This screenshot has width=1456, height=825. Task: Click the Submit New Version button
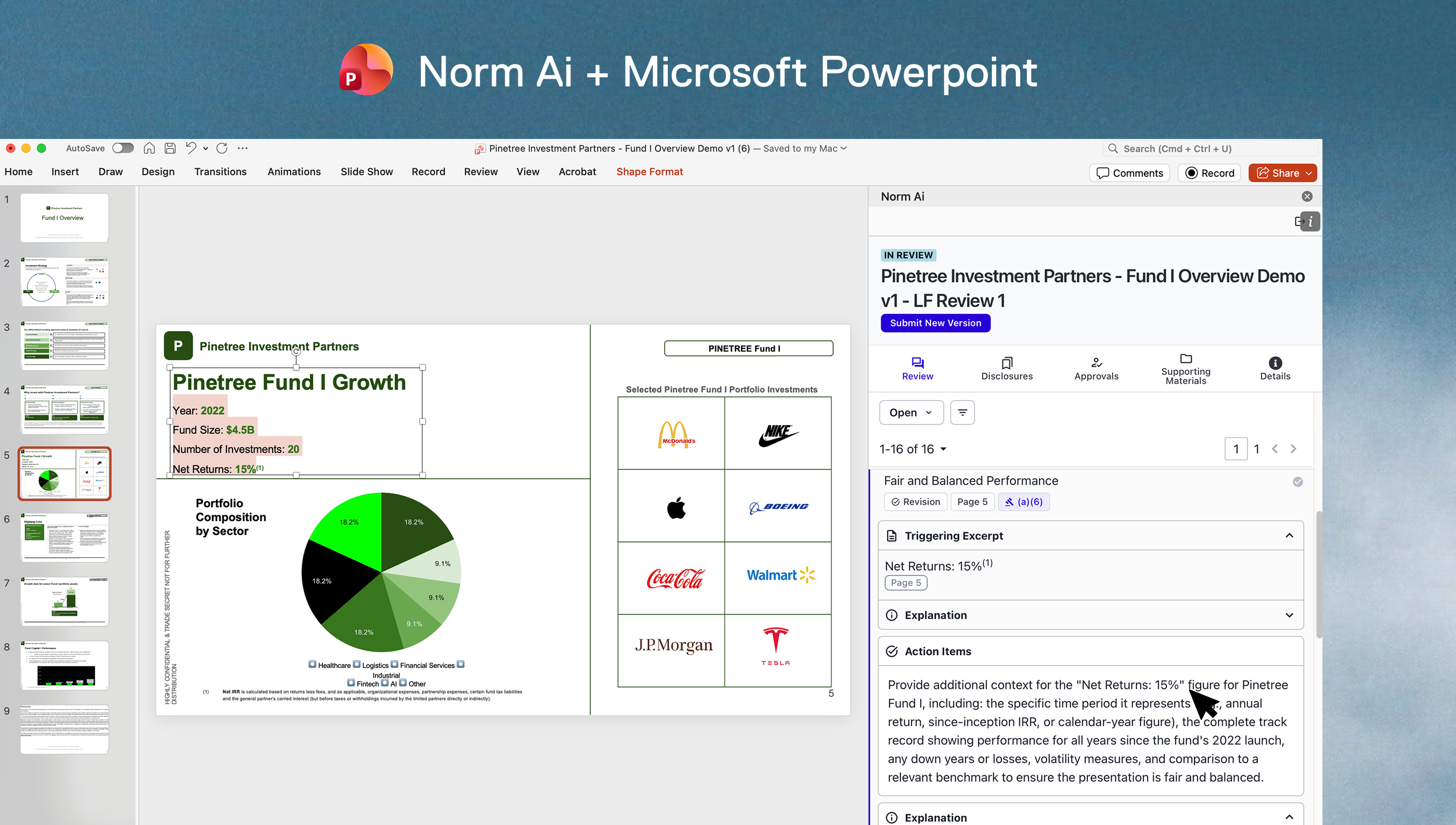tap(935, 323)
